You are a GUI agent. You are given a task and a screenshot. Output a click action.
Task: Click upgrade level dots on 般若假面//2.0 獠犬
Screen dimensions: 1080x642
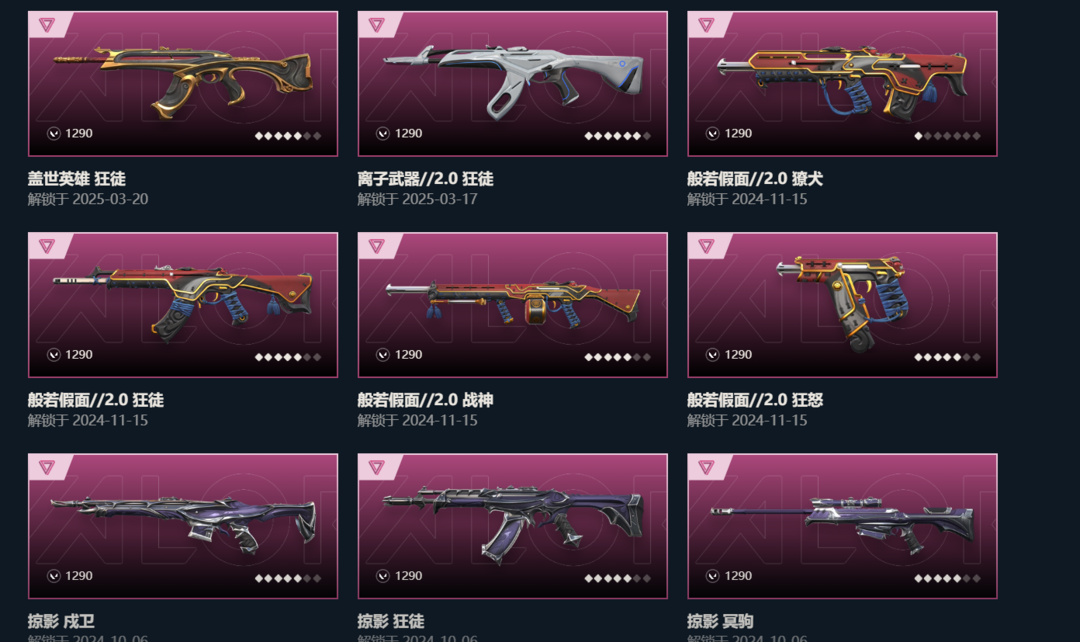click(x=947, y=136)
